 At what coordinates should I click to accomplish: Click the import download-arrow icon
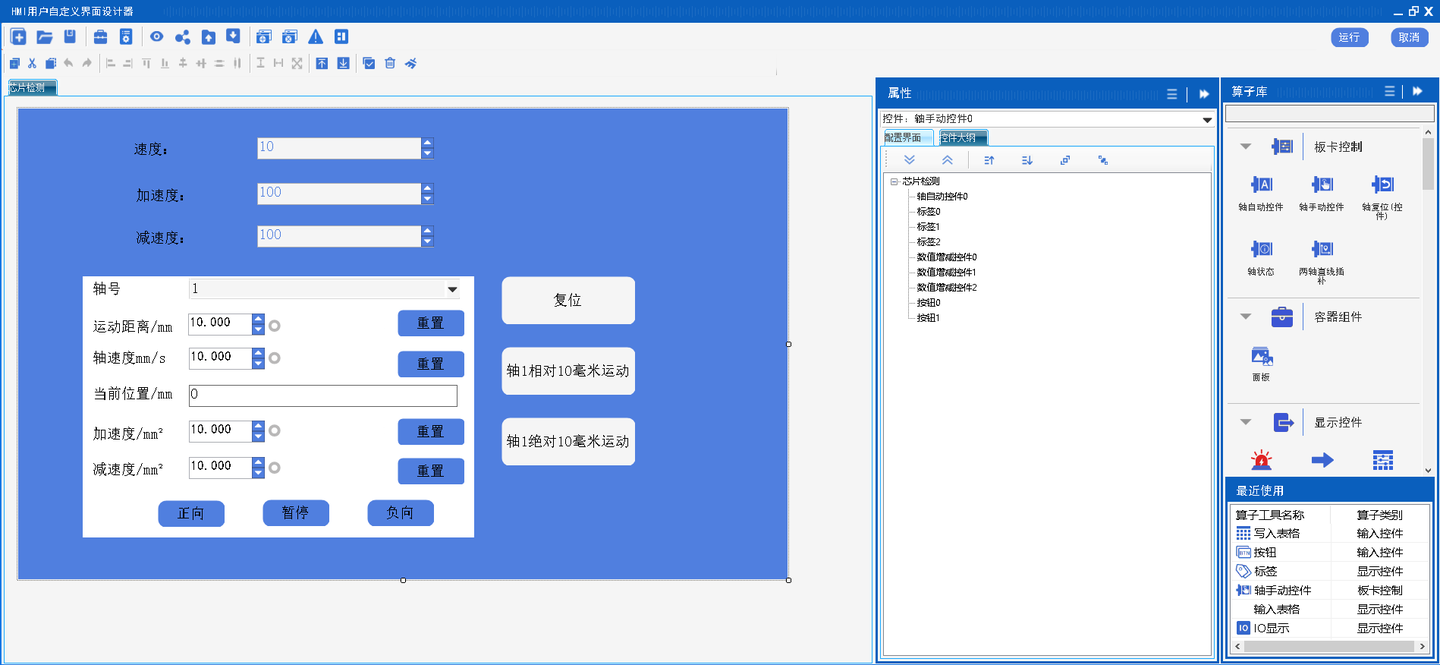[233, 37]
